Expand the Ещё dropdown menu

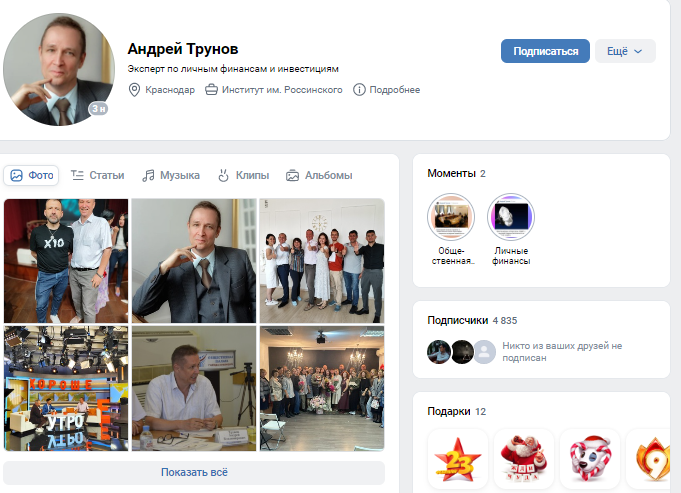[625, 51]
